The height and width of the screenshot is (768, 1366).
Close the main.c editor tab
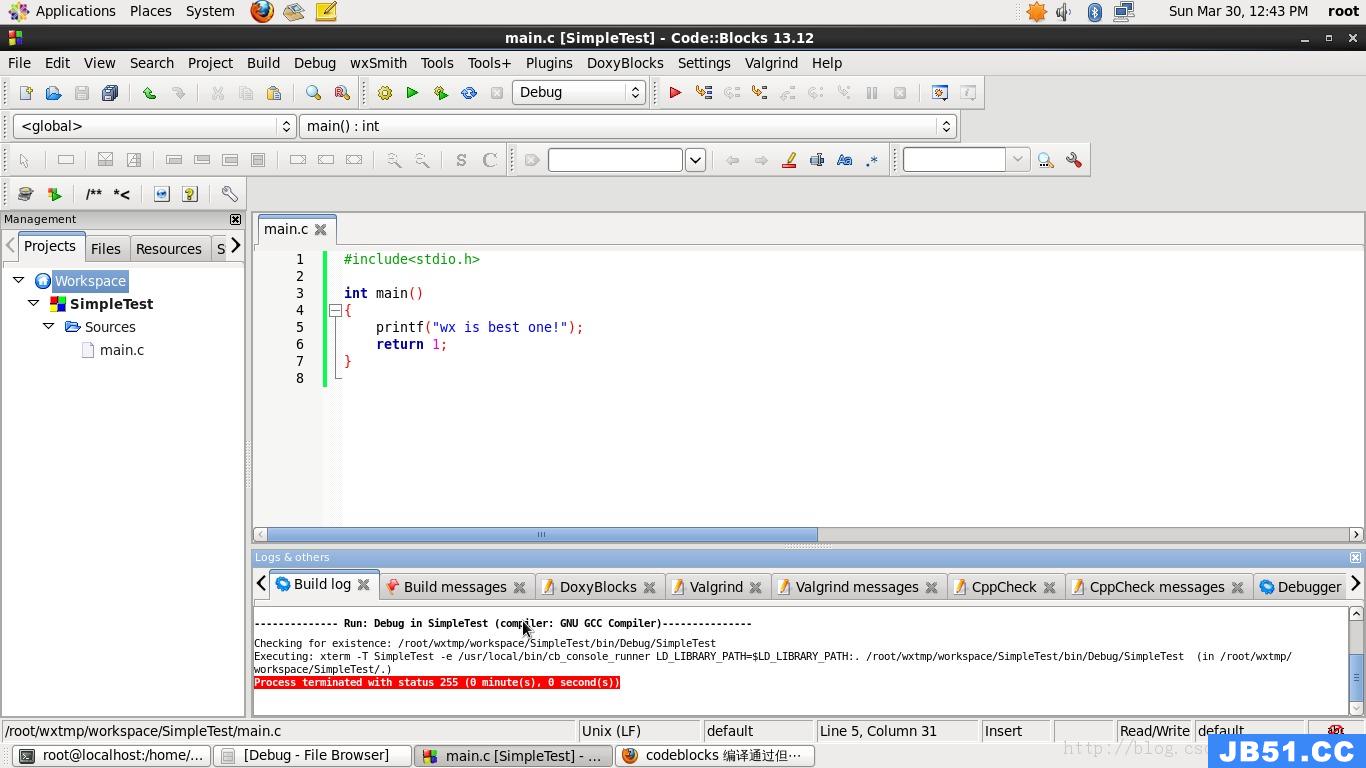click(x=320, y=229)
